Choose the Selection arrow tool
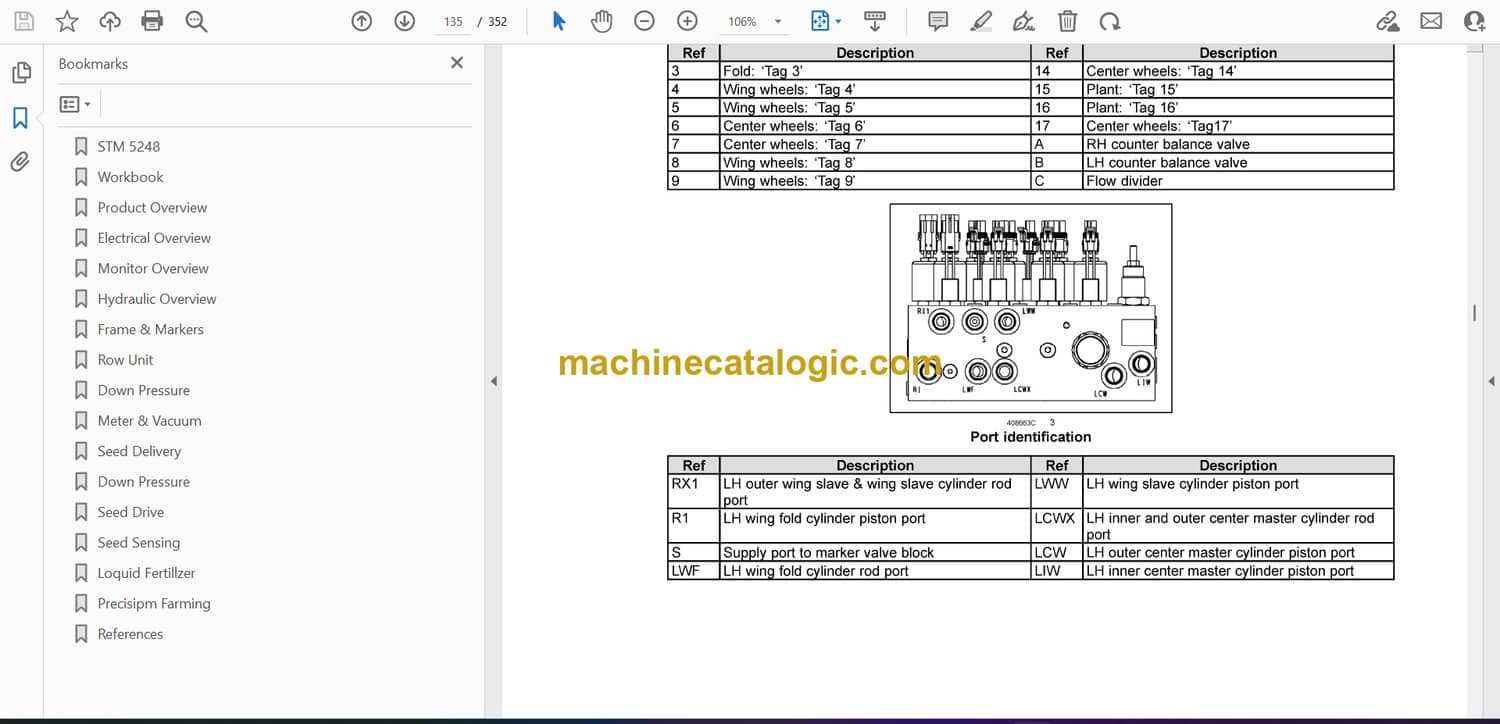The width and height of the screenshot is (1500, 724). (x=559, y=21)
